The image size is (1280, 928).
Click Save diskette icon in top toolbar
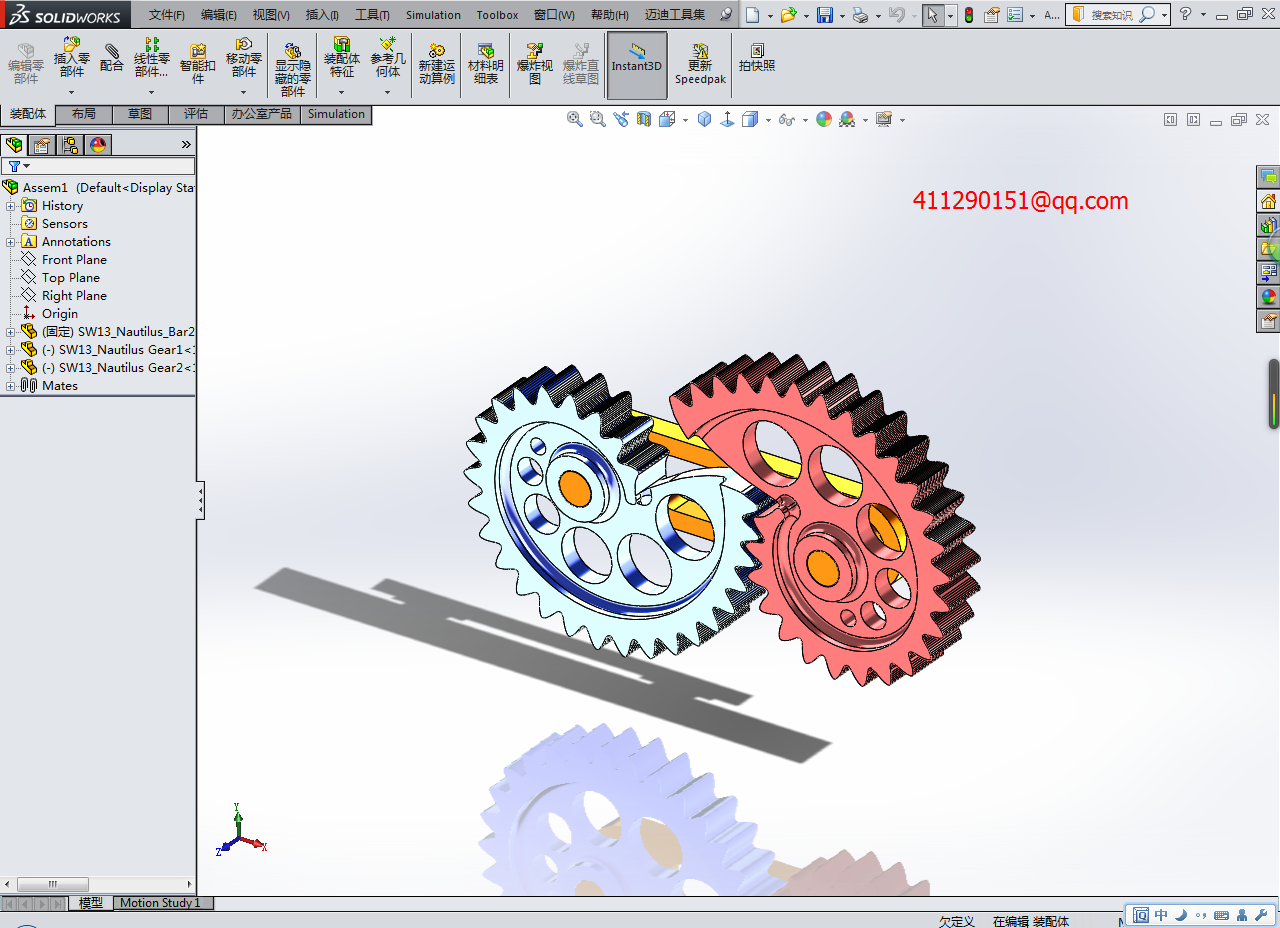click(824, 15)
